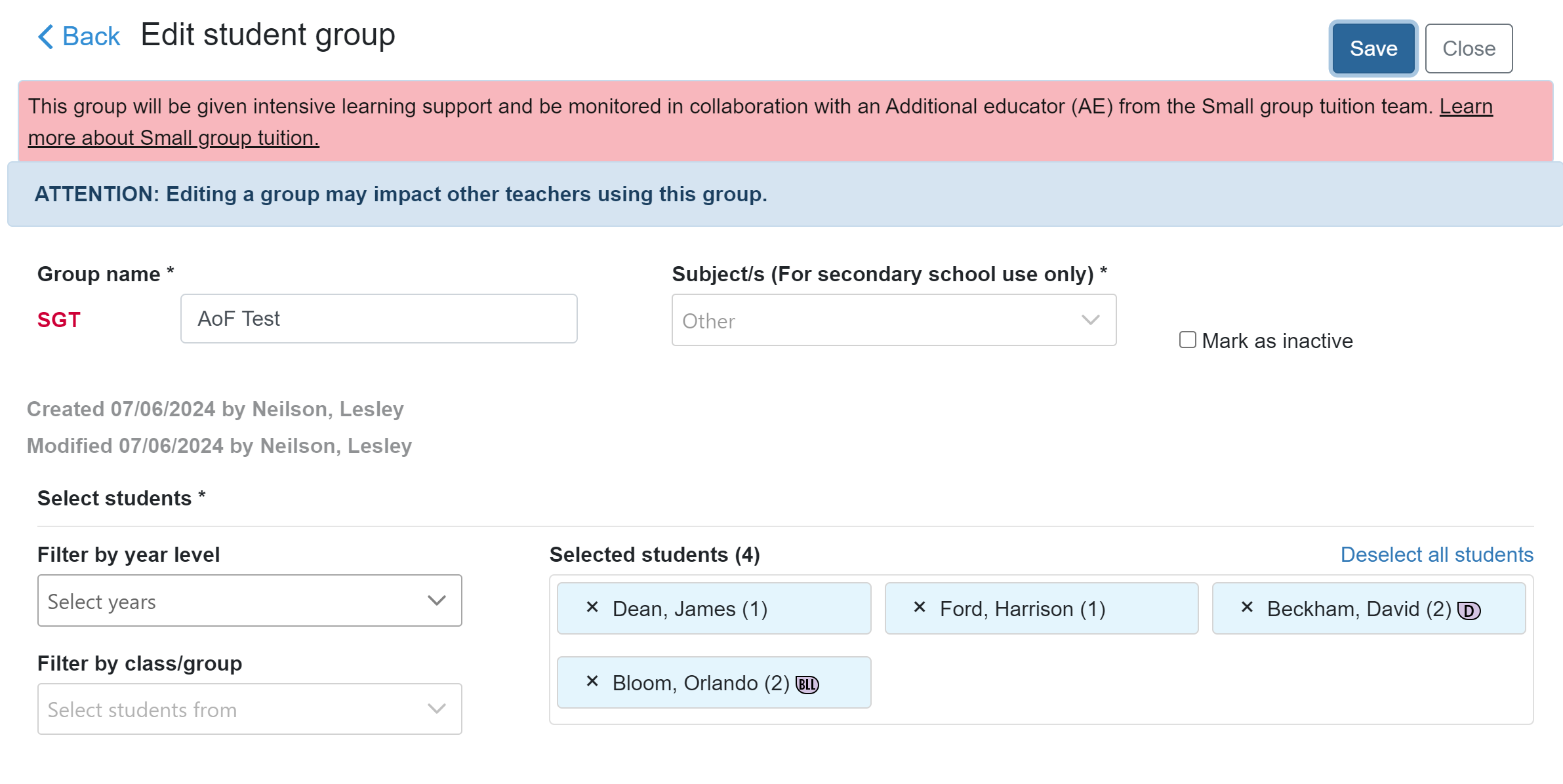Expand the Select students from dropdown
Screen dimensions: 1563x784
click(249, 709)
